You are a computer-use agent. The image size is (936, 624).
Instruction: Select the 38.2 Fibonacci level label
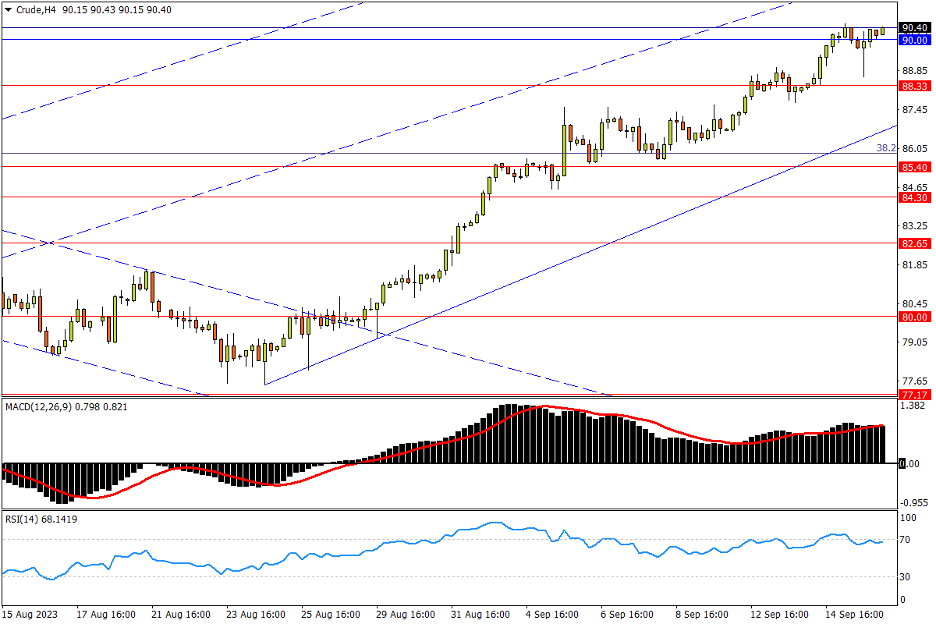coord(885,148)
